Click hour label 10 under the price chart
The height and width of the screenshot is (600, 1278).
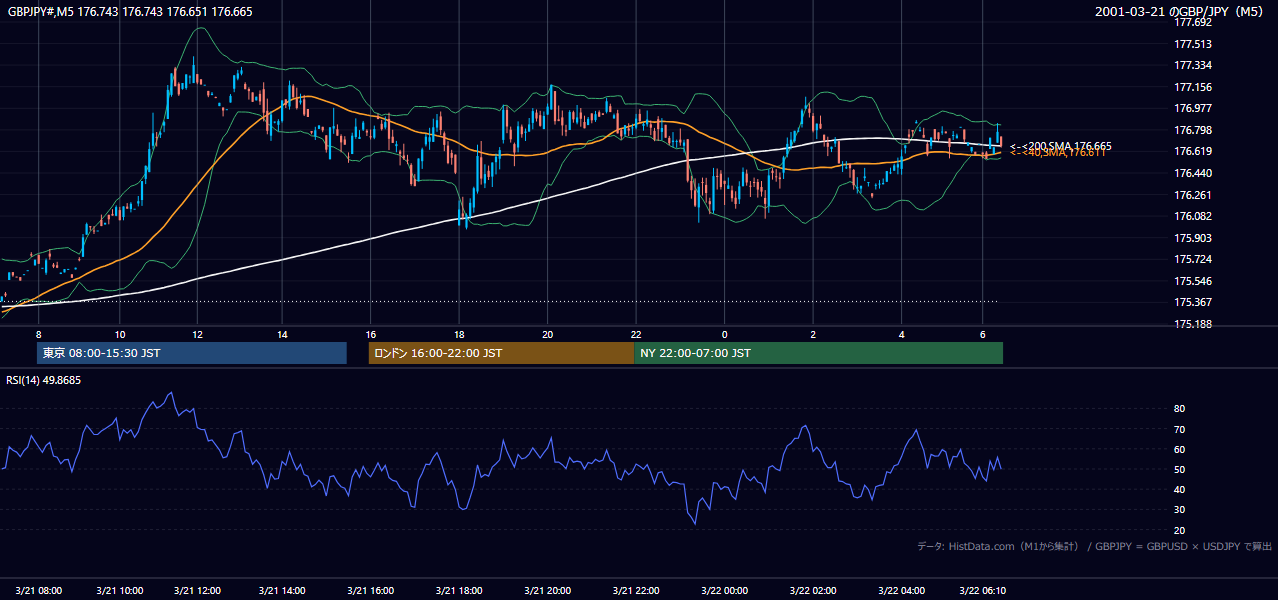119,334
